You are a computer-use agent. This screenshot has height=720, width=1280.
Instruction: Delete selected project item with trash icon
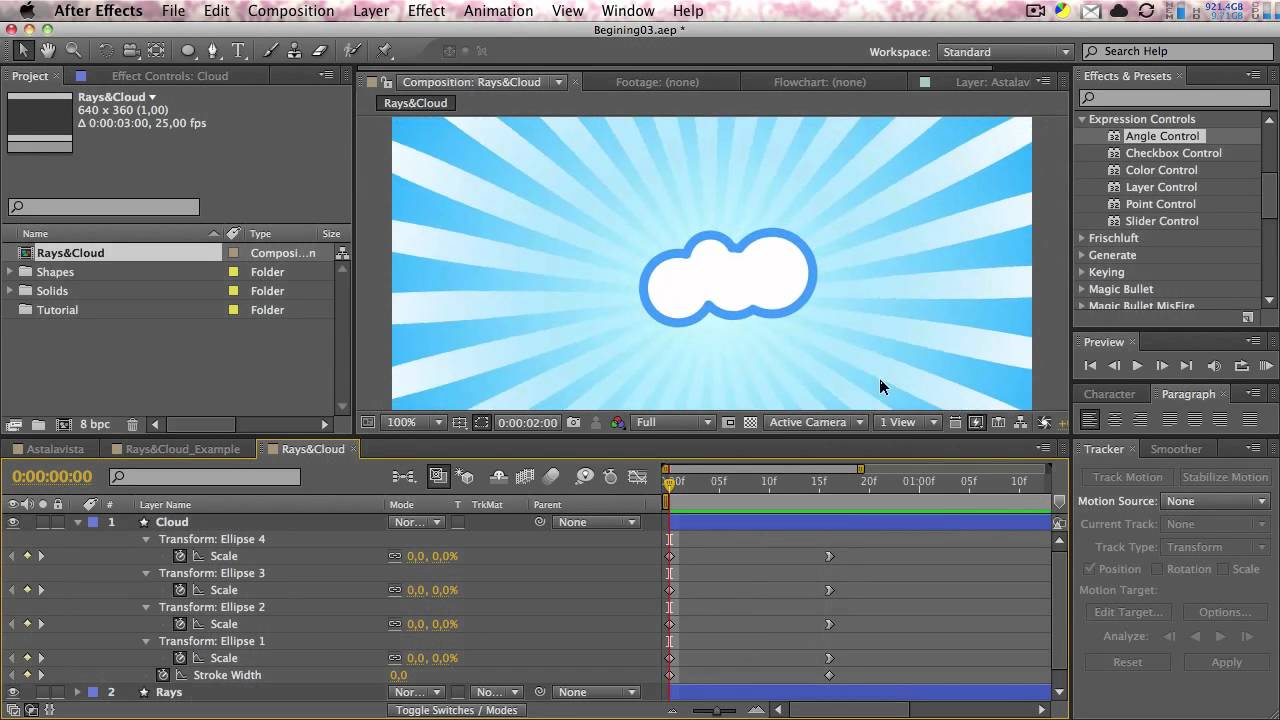132,425
